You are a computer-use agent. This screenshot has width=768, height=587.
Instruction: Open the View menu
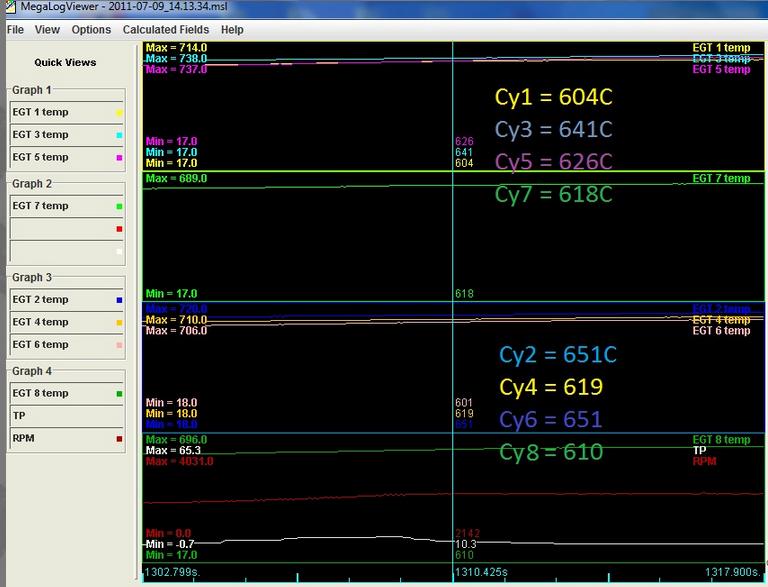click(x=47, y=29)
